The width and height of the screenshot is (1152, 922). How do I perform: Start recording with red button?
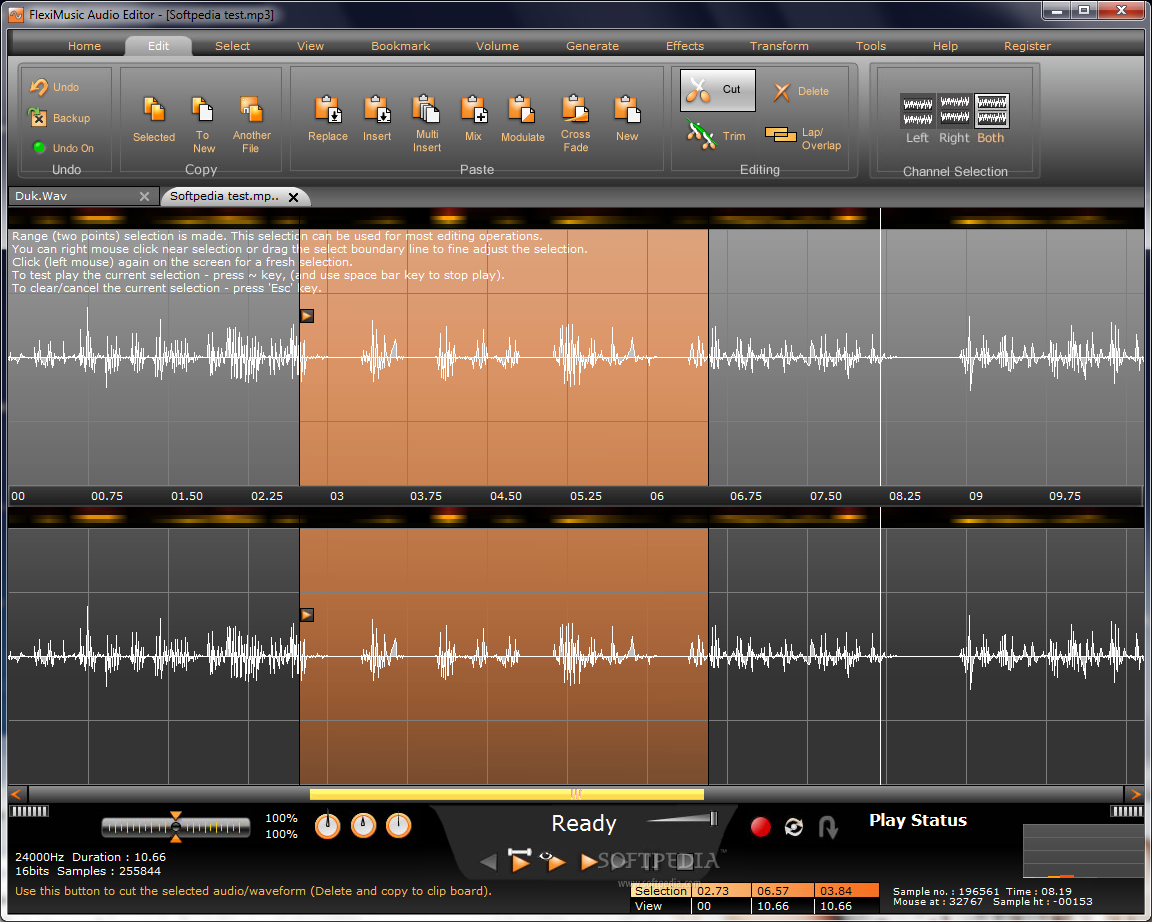point(760,827)
